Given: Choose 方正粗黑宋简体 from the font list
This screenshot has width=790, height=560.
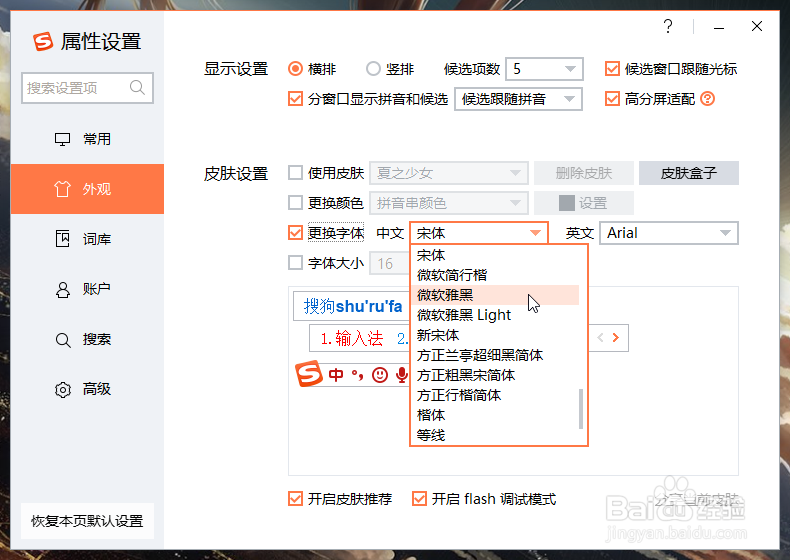Looking at the screenshot, I should click(x=495, y=375).
